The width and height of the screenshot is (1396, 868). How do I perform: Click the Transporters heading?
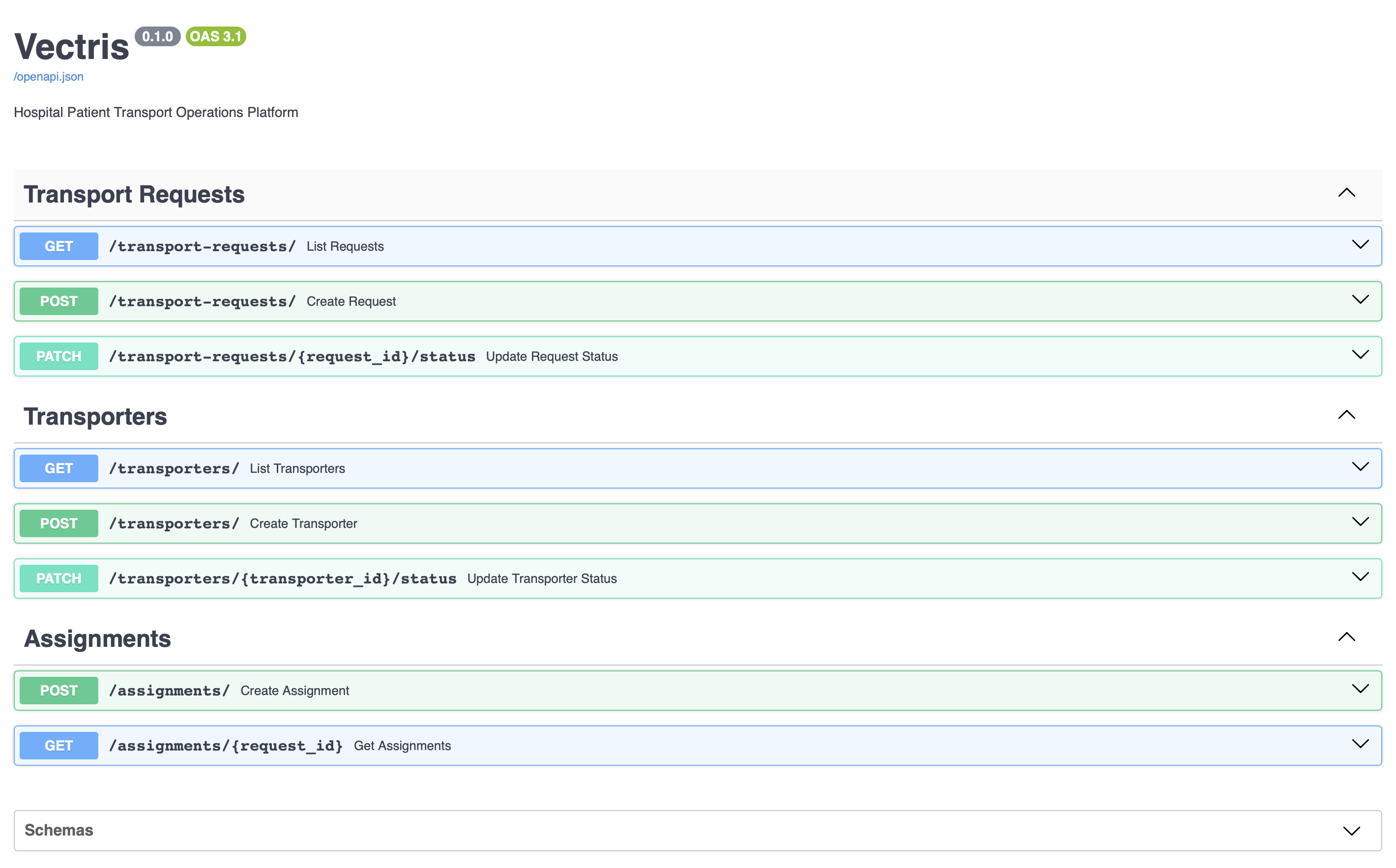(95, 417)
